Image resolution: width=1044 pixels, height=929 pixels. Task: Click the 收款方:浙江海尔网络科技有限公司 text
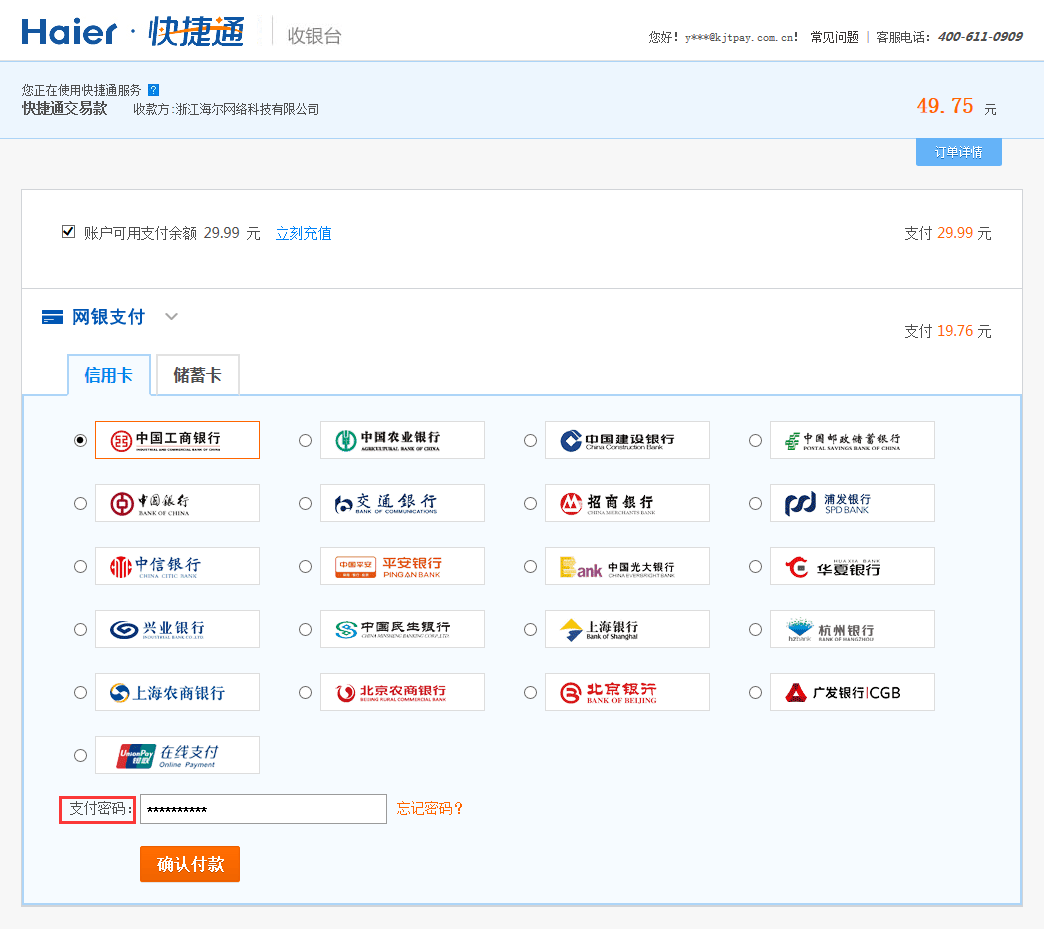point(226,109)
